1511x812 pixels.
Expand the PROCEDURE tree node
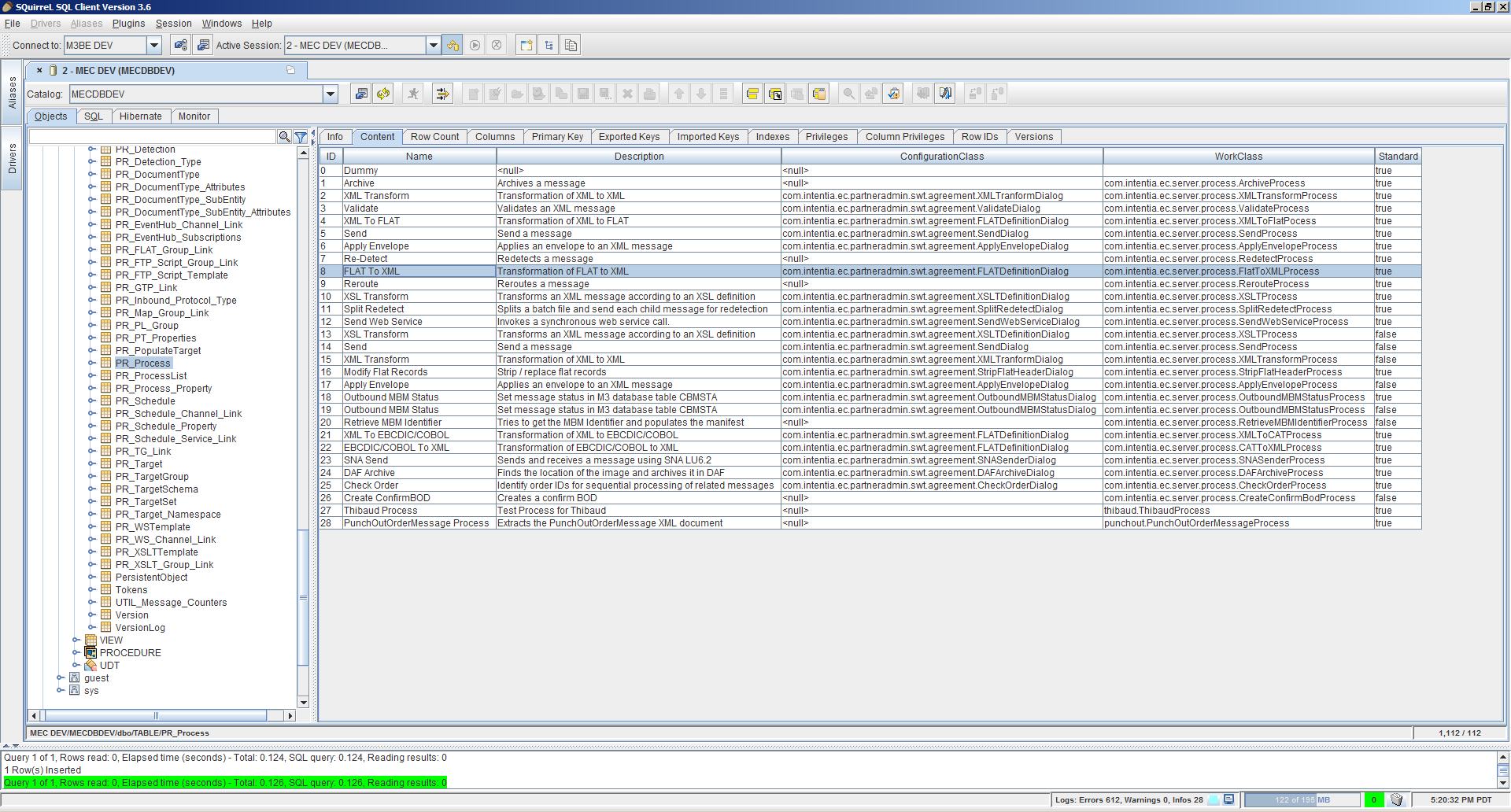coord(76,653)
